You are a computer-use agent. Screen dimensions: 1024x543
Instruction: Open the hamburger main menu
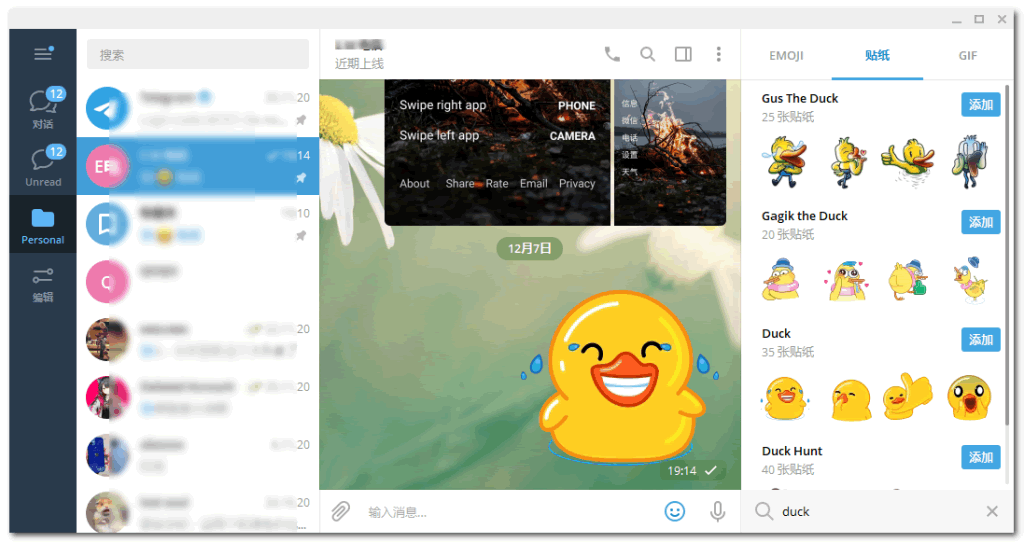42,54
